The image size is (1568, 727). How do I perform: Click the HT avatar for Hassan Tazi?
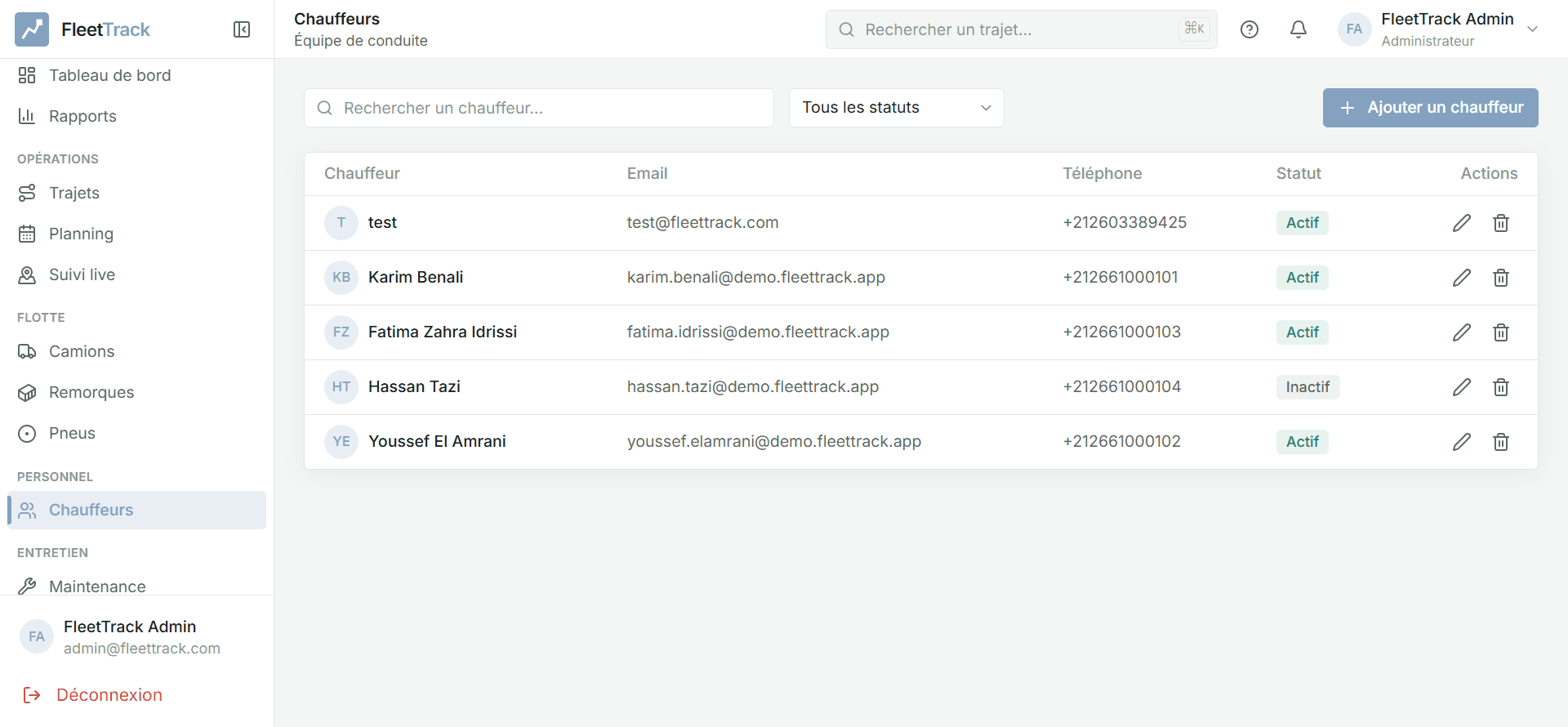[x=341, y=387]
